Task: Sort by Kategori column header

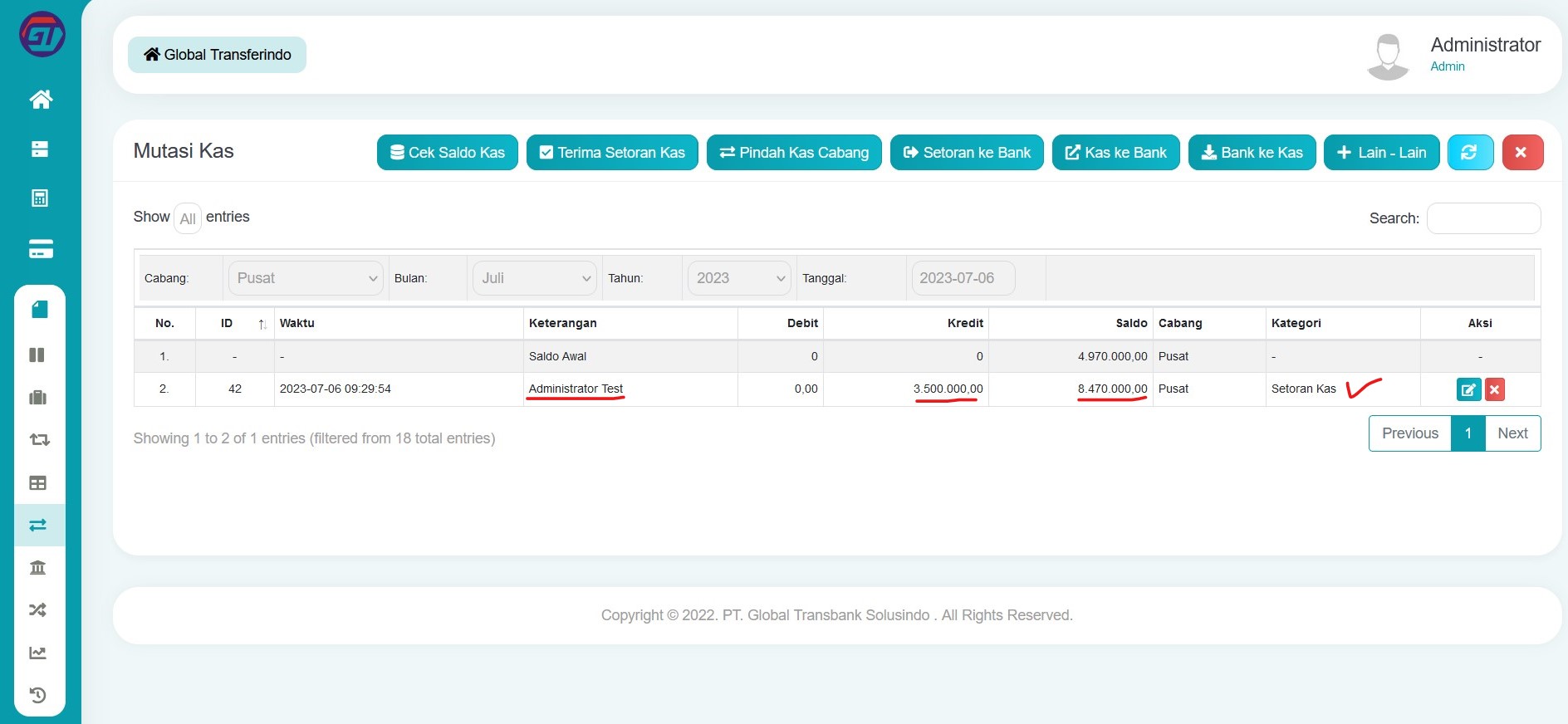Action: coord(1343,324)
